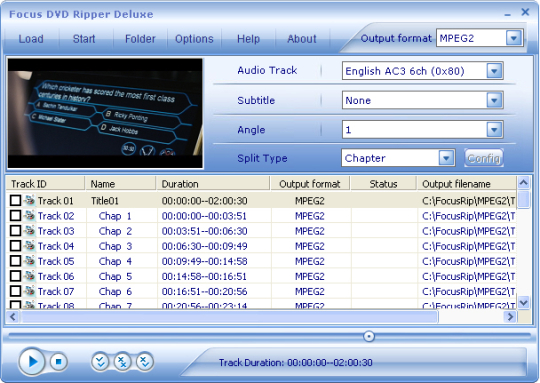This screenshot has width=540, height=383.
Task: Check the Track 01 checkbox
Action: click(x=15, y=200)
